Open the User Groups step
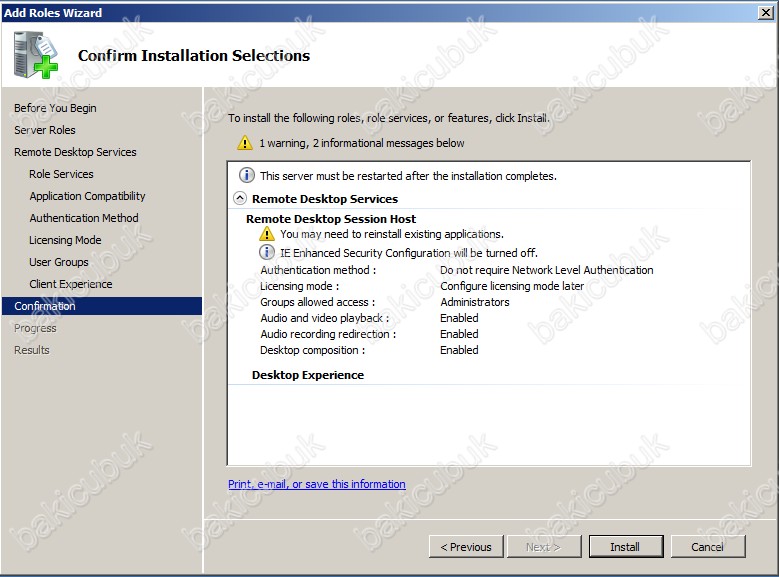The height and width of the screenshot is (577, 779). pyautogui.click(x=59, y=262)
